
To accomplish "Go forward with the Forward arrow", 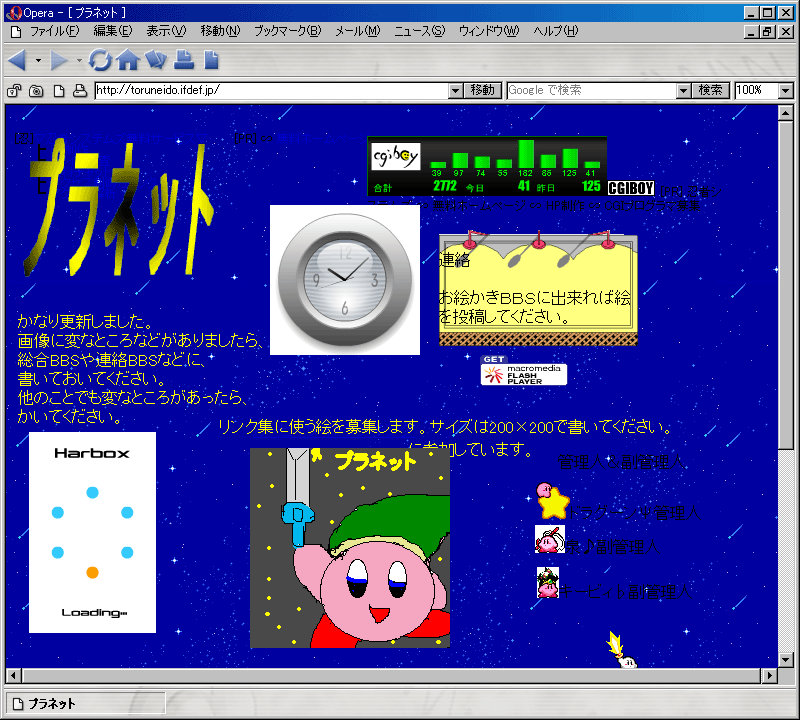I will (58, 60).
